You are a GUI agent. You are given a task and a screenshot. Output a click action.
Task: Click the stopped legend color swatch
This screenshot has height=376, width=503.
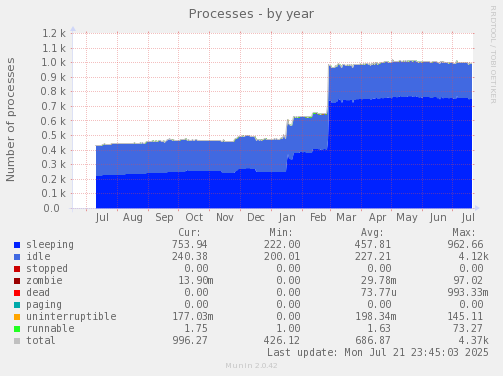tap(17, 269)
